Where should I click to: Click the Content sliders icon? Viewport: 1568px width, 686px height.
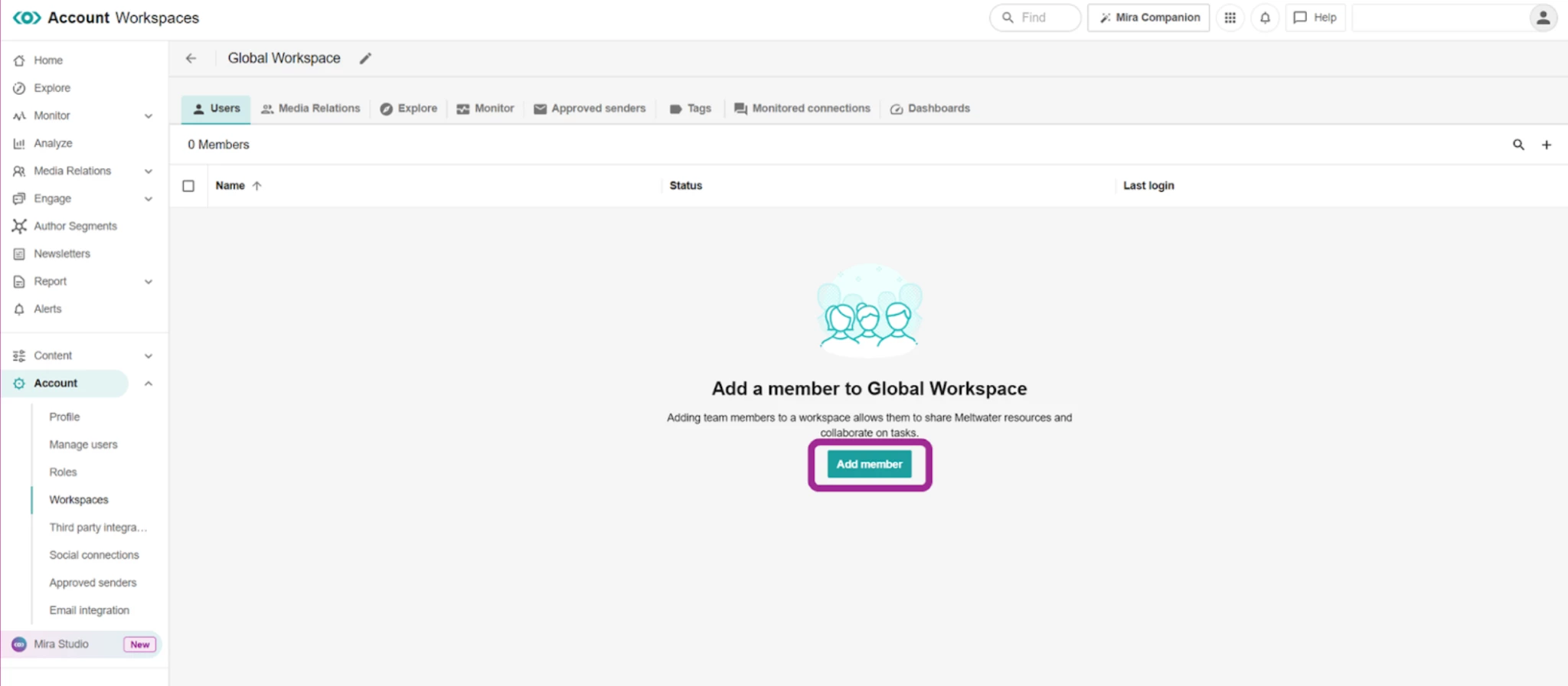pyautogui.click(x=19, y=356)
